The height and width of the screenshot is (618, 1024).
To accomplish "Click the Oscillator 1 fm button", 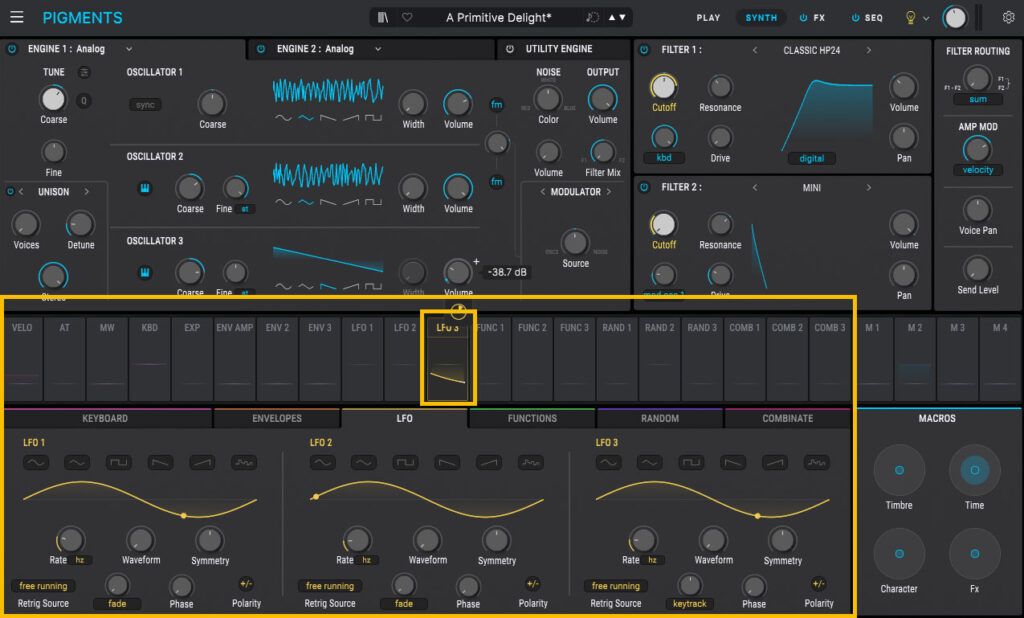I will (x=496, y=105).
